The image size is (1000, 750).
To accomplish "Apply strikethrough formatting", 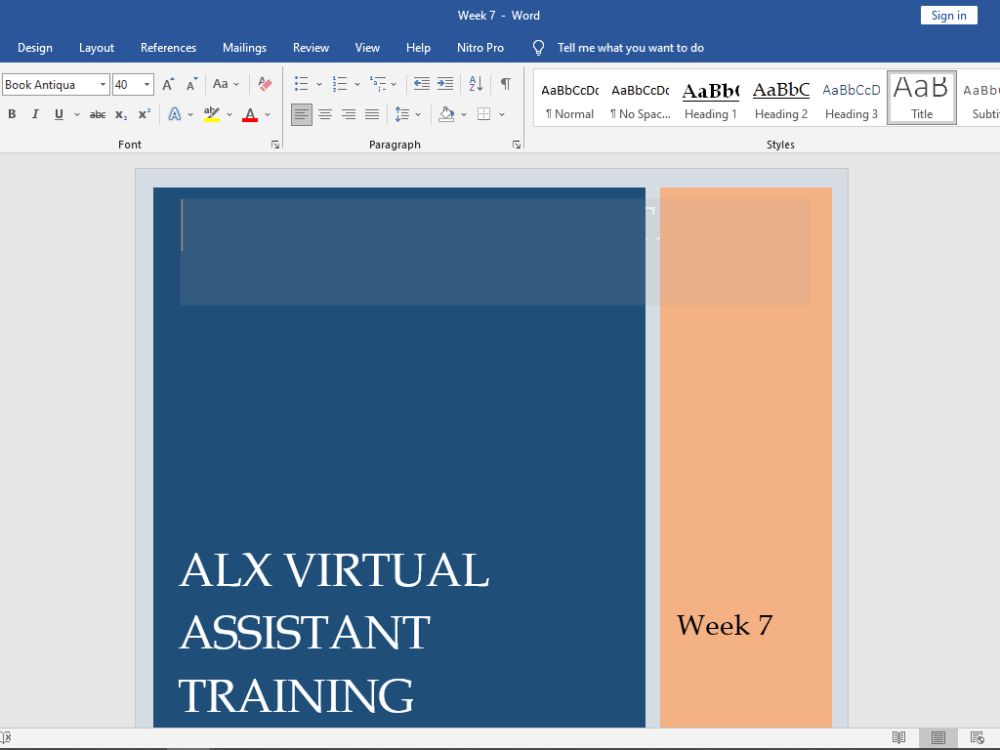I will click(x=98, y=114).
